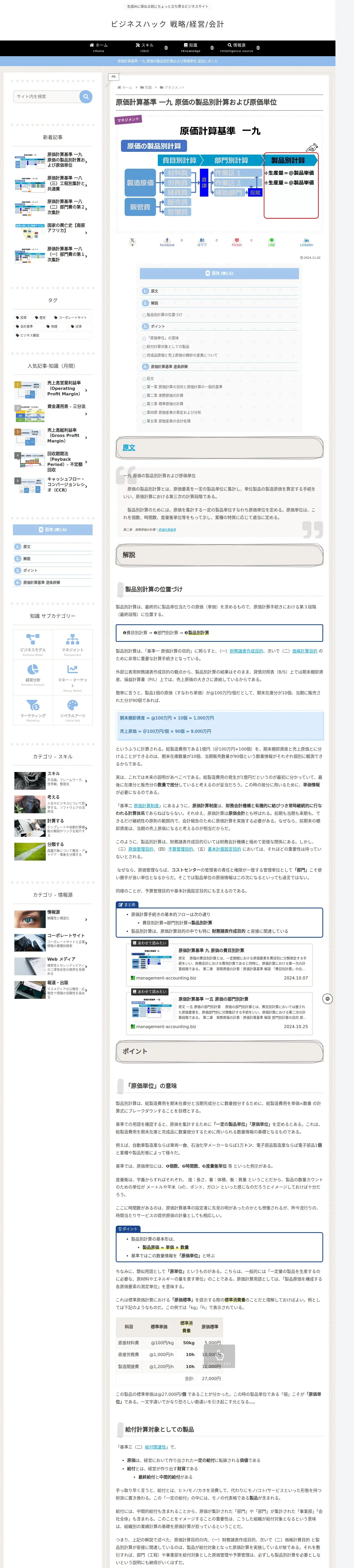Jump to 原文 in article contents
354x1568 pixels.
point(154,291)
